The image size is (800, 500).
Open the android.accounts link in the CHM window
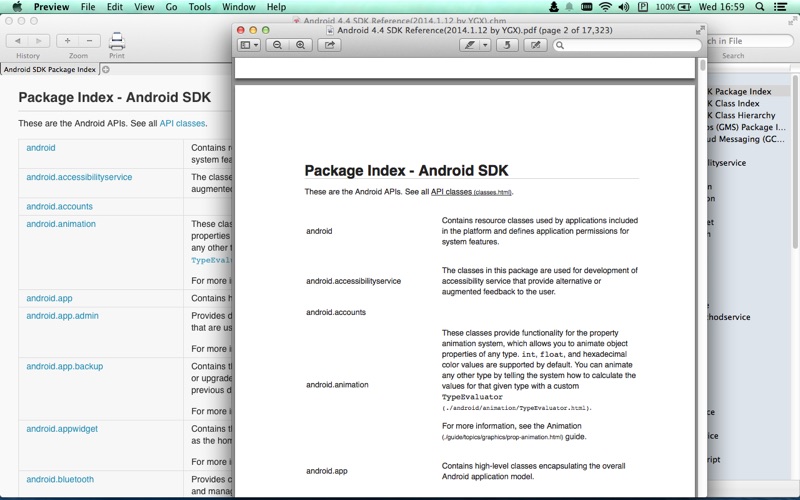coord(59,206)
